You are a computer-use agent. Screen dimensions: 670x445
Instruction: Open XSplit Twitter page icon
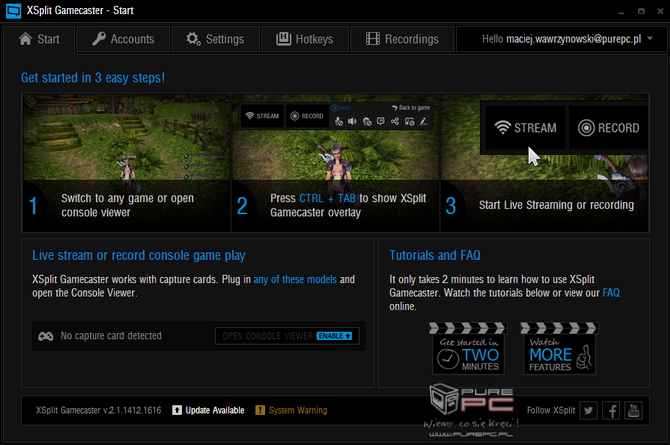point(588,411)
